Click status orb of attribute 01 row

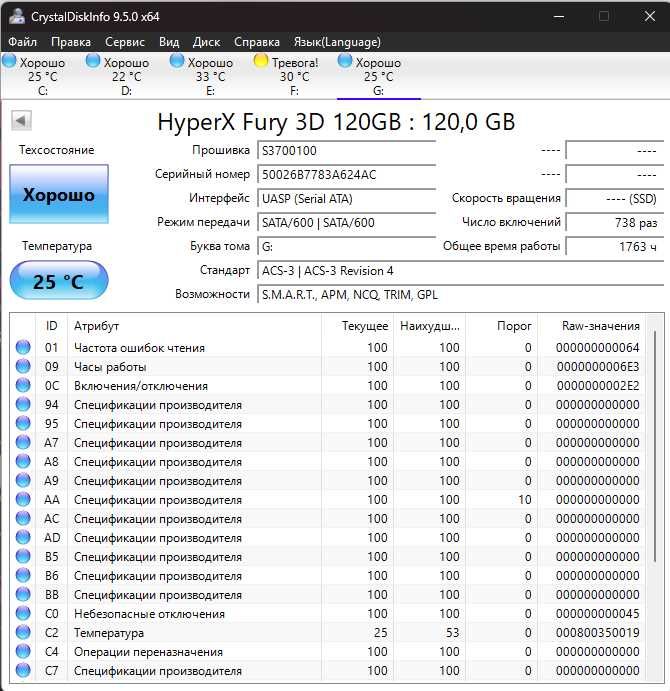[23, 347]
